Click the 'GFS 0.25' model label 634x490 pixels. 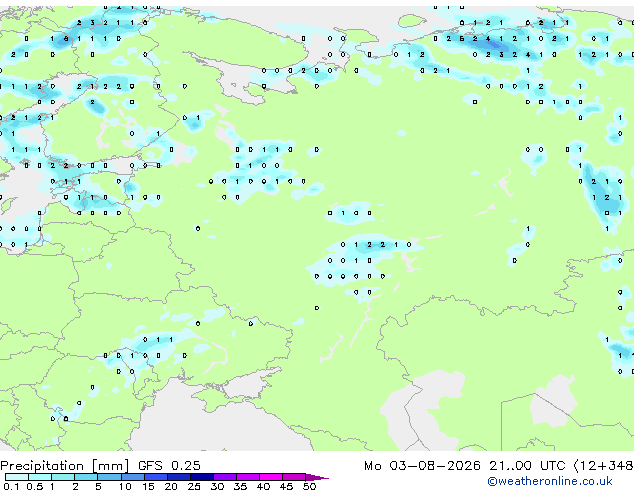pyautogui.click(x=169, y=465)
